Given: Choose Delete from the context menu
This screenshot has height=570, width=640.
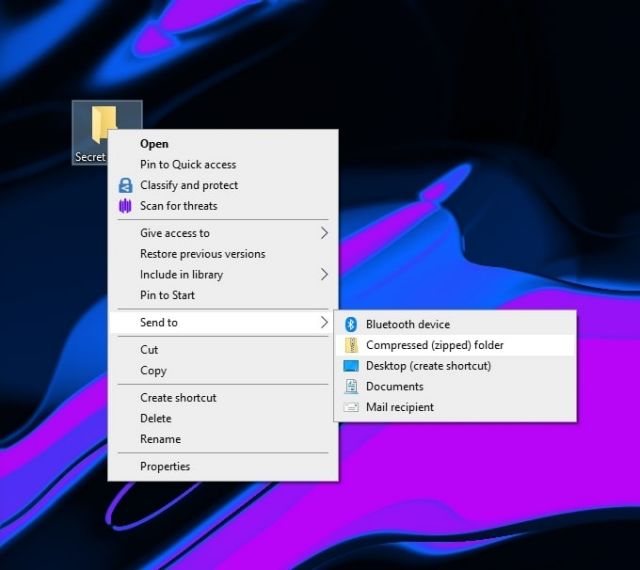Looking at the screenshot, I should point(155,418).
